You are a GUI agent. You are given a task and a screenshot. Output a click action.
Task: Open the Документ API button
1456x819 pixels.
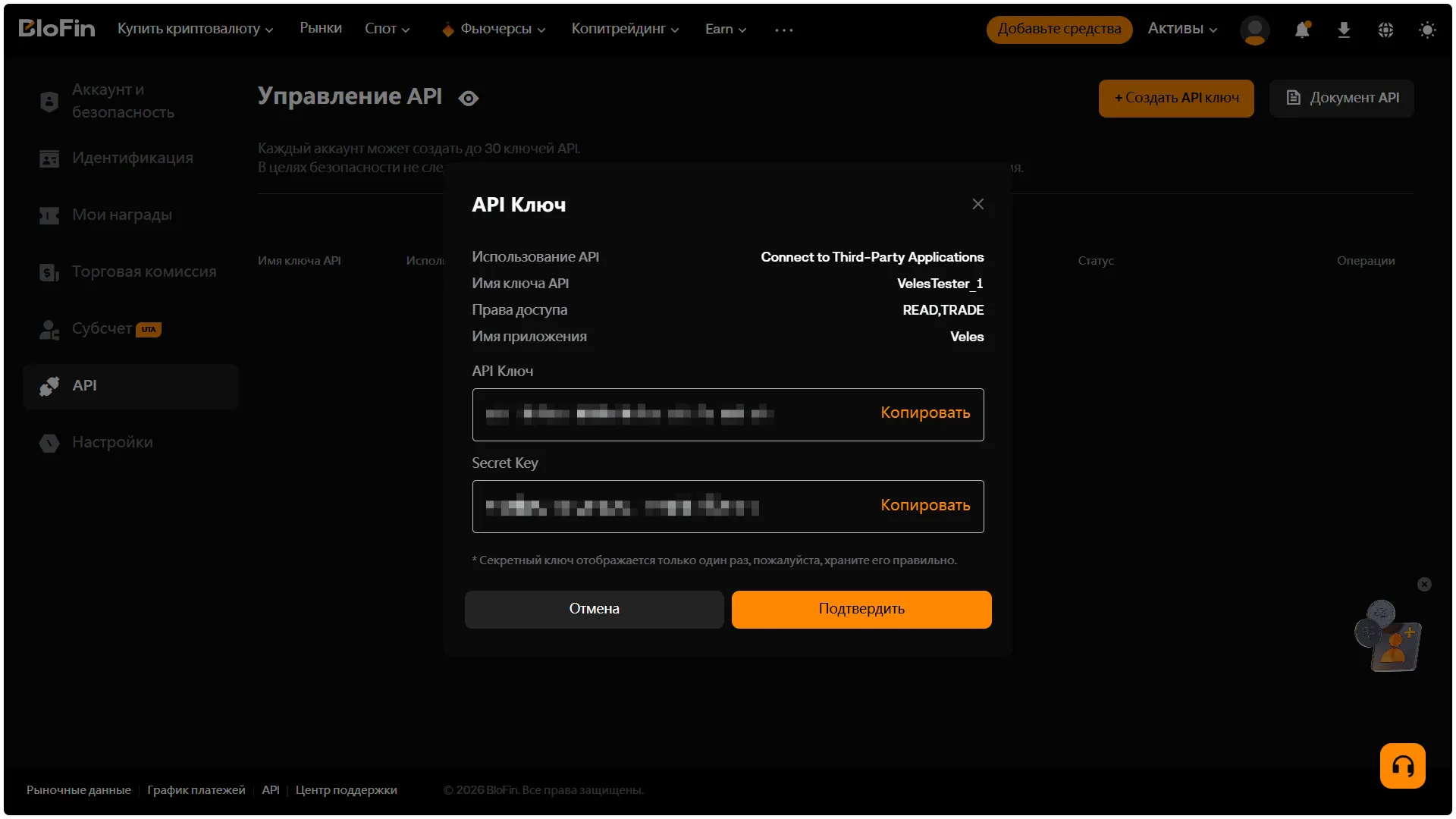1341,98
